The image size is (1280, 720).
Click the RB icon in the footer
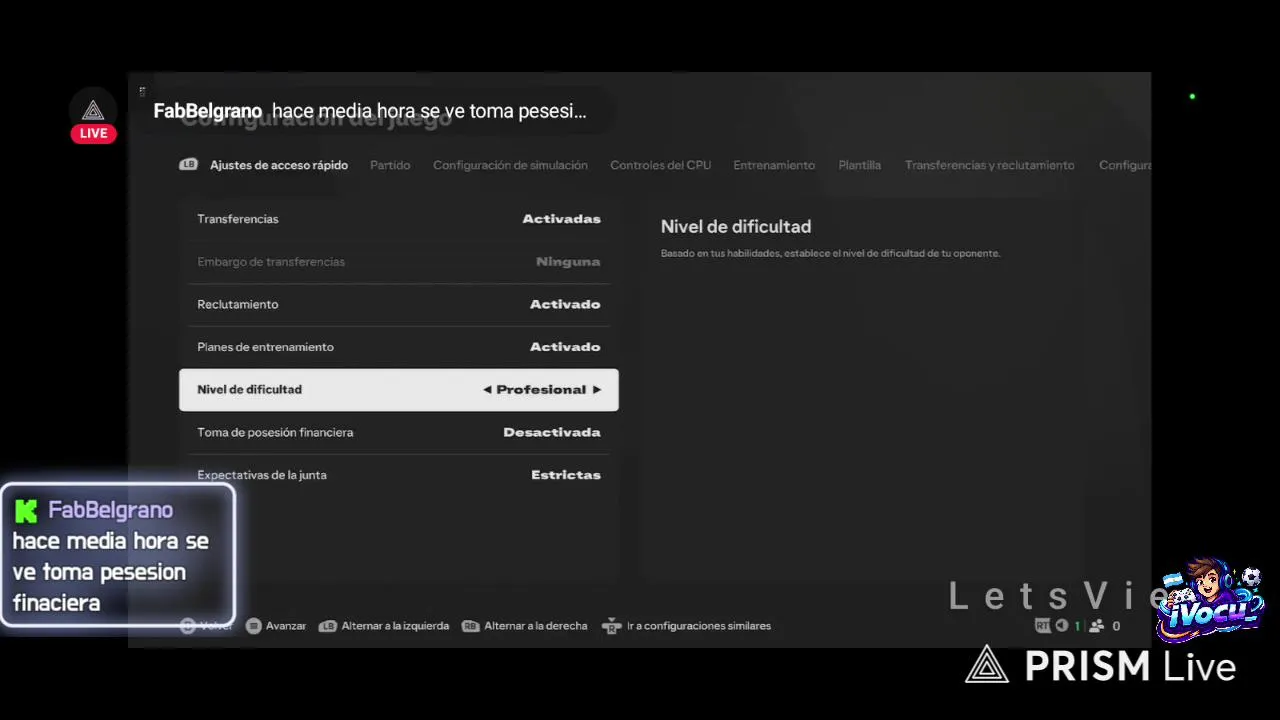[470, 626]
